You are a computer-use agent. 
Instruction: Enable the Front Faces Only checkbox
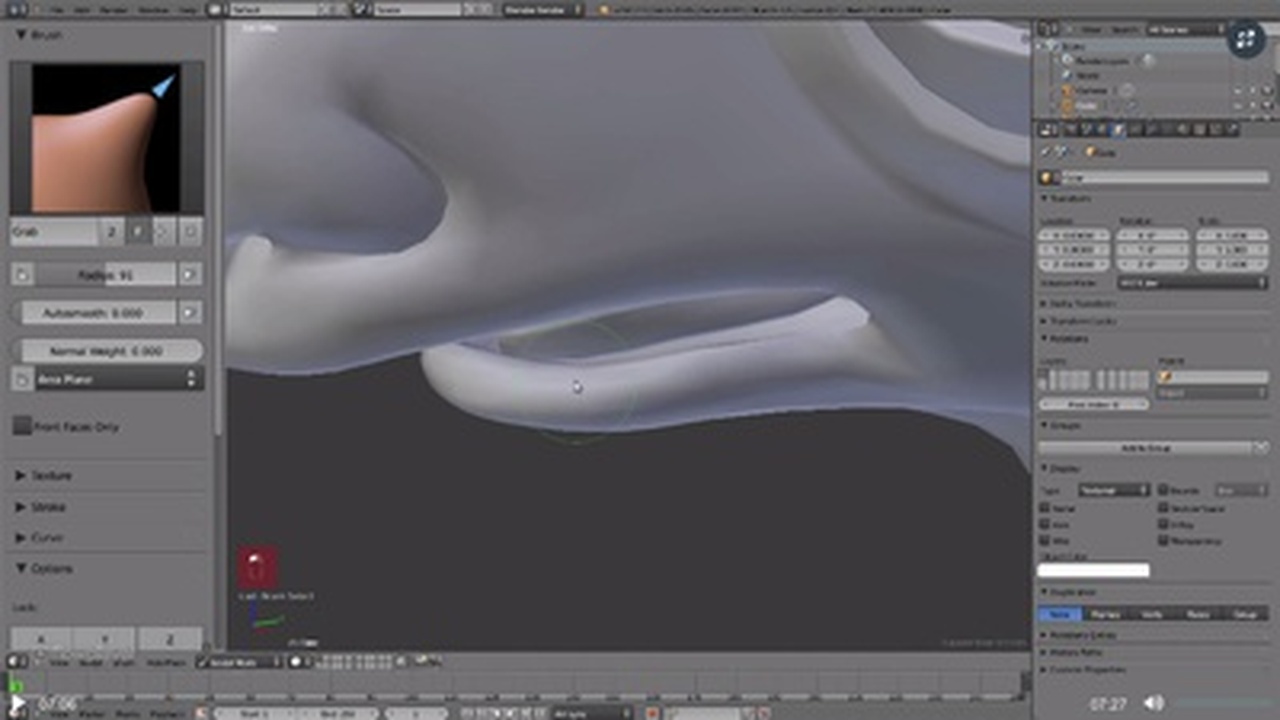point(22,427)
